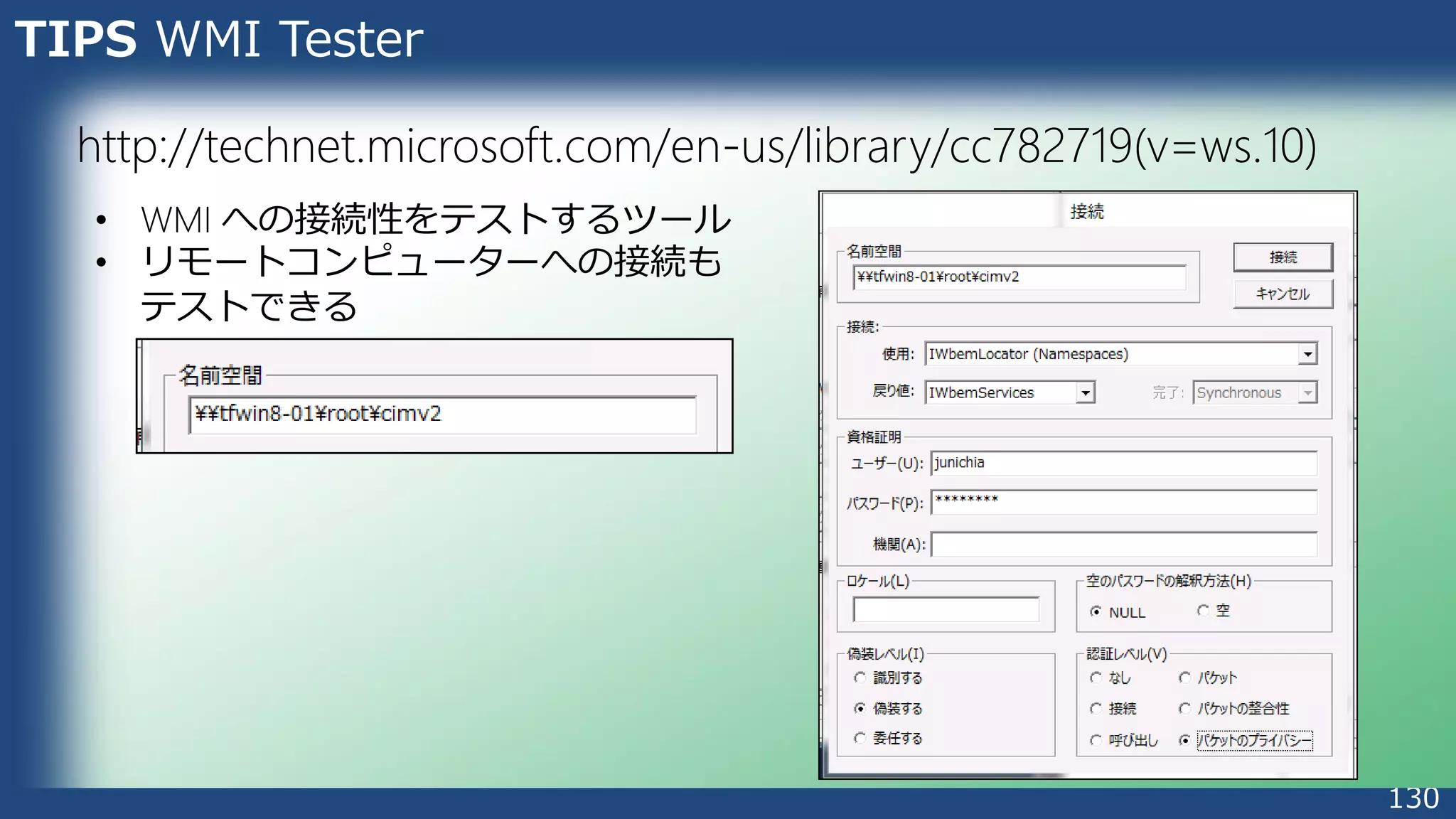Click the キャンセル button
The width and height of the screenshot is (1456, 819).
point(1283,294)
